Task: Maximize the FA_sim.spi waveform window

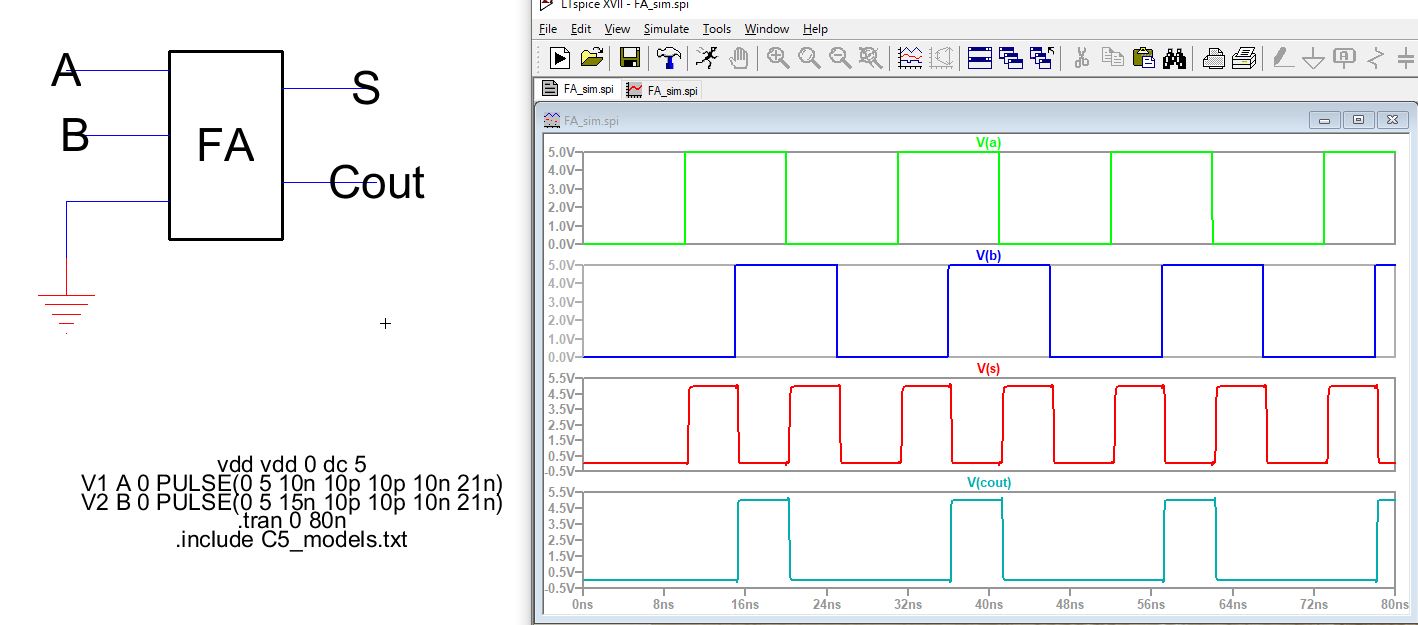Action: [x=1358, y=120]
